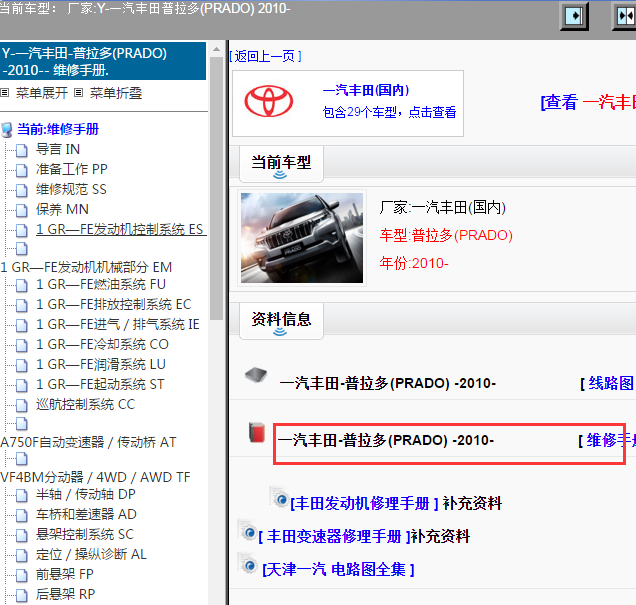
Task: Open VF4BM分动器/4WD/AWD TF
Action: coord(95,477)
